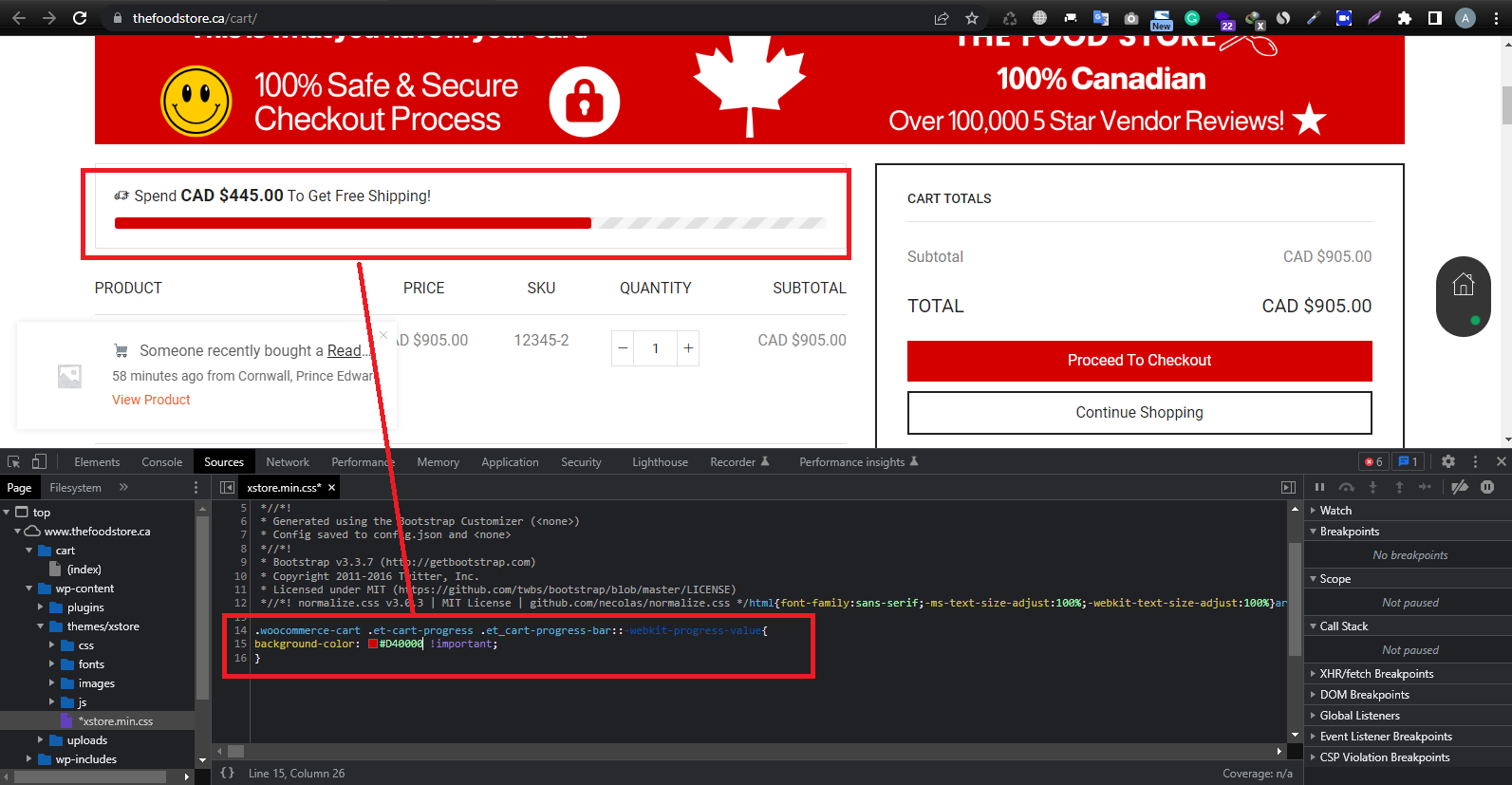Click the step into function icon
The image size is (1512, 785).
(x=1372, y=487)
